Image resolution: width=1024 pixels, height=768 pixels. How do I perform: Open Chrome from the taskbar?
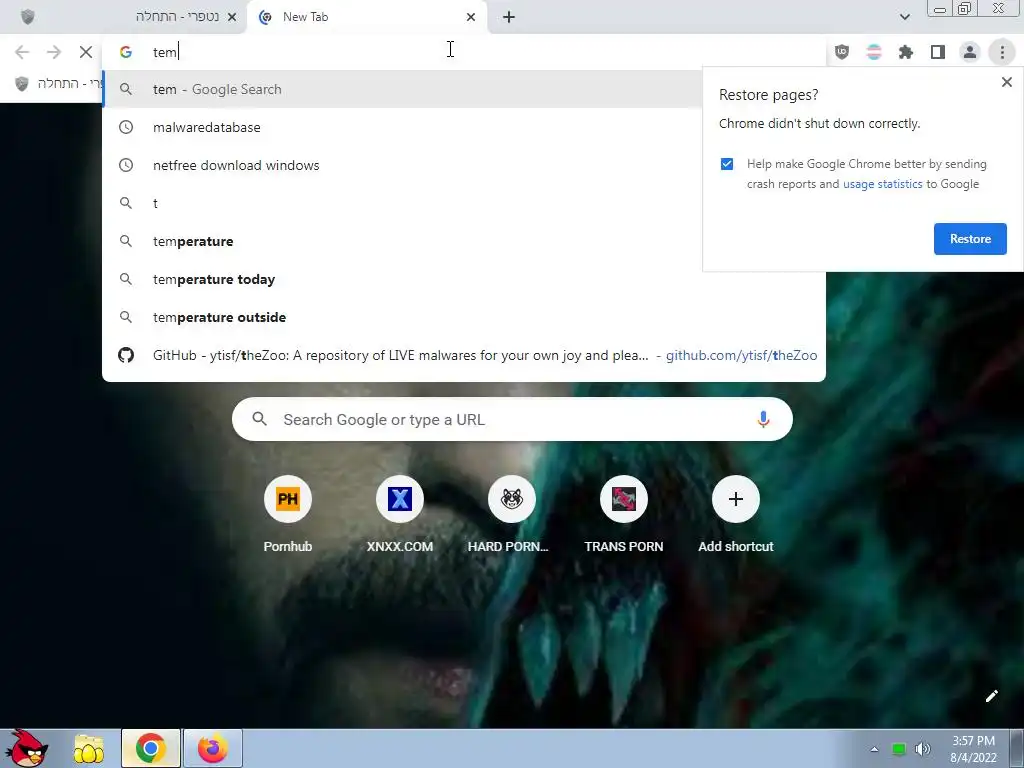pos(151,748)
